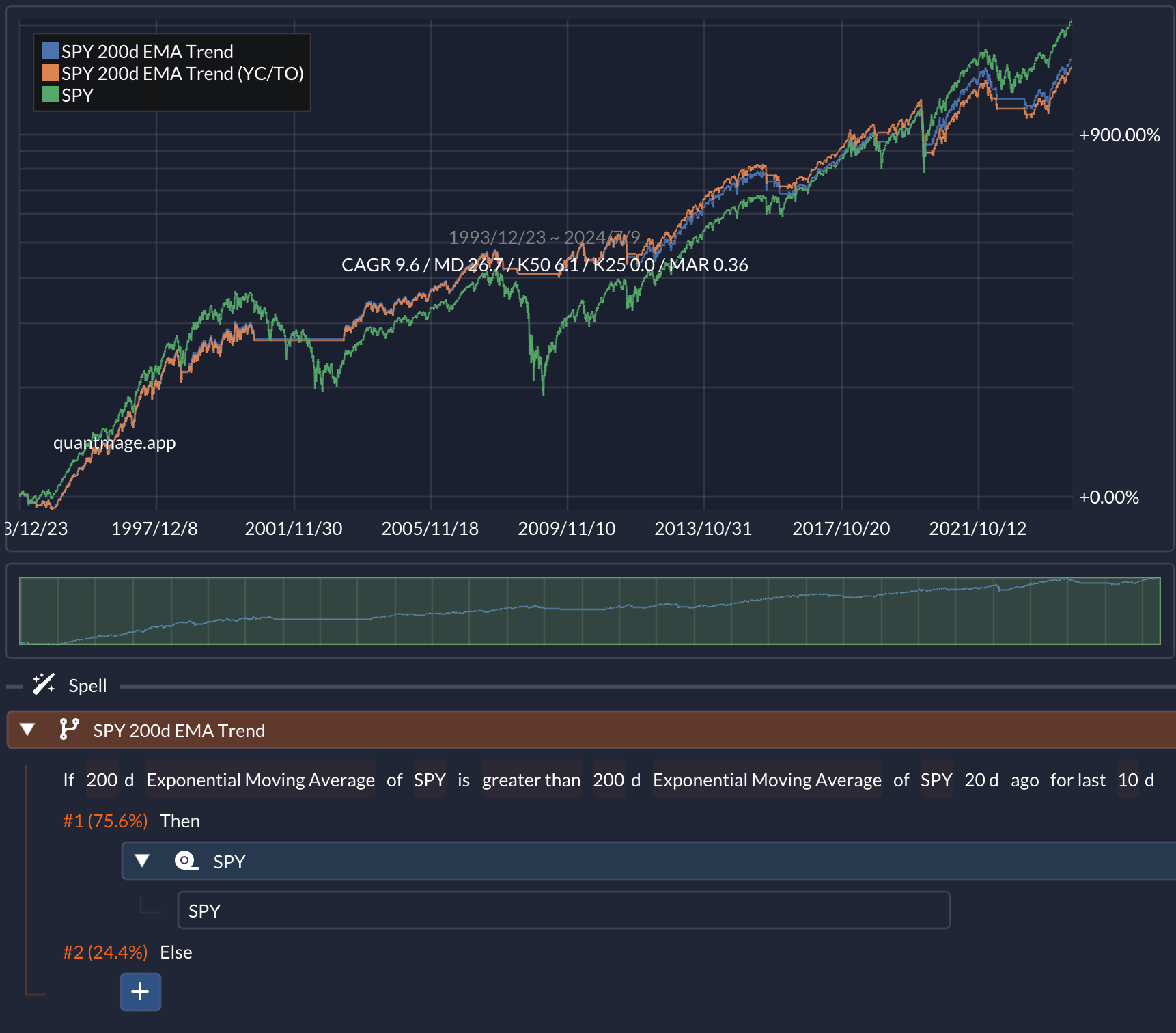This screenshot has height=1033, width=1176.
Task: Click the branch icon beside SPY 200d EMA Trend
Action: click(x=69, y=730)
